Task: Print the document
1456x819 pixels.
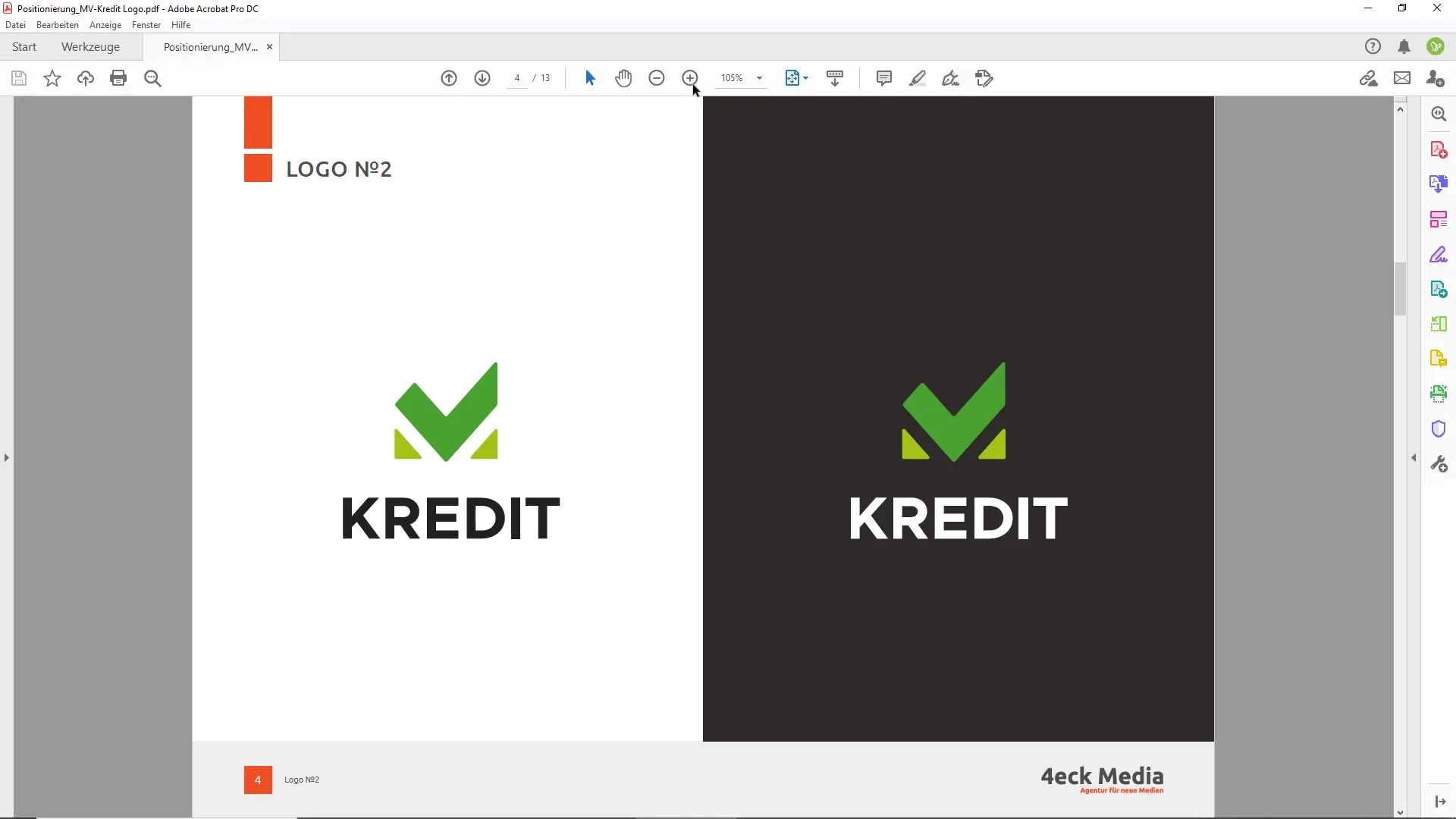Action: click(x=118, y=78)
